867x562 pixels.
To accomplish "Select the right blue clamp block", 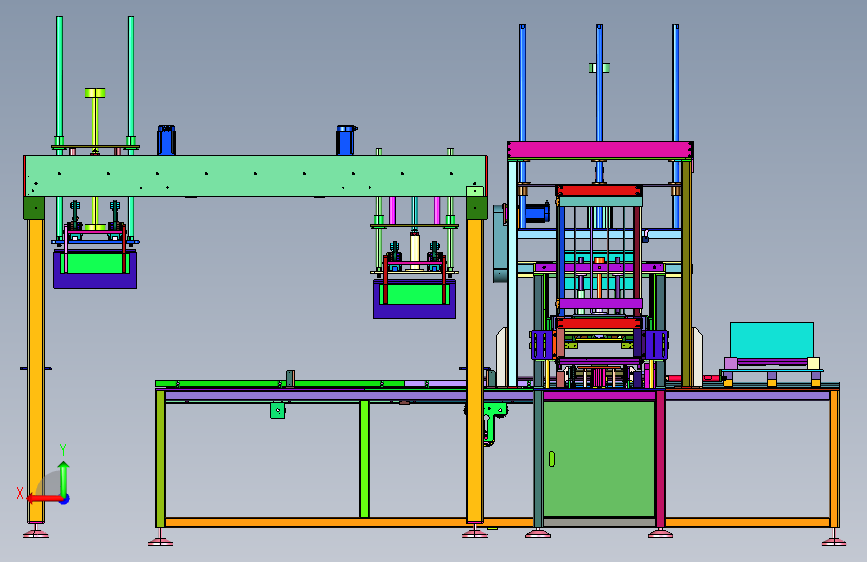I will click(656, 344).
